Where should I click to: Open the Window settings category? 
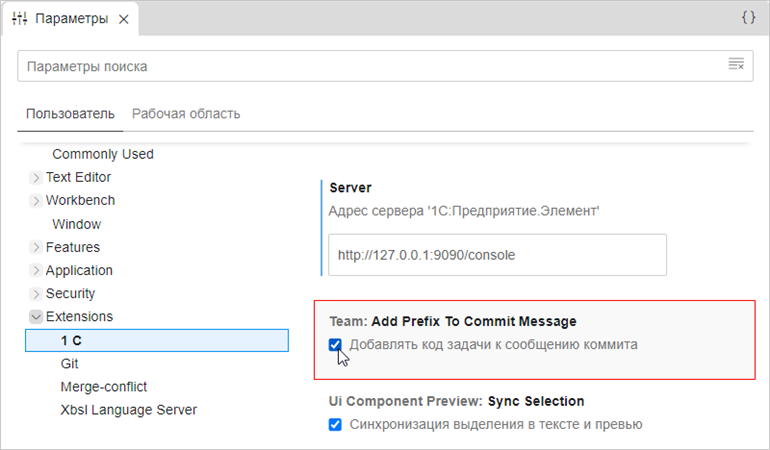76,224
